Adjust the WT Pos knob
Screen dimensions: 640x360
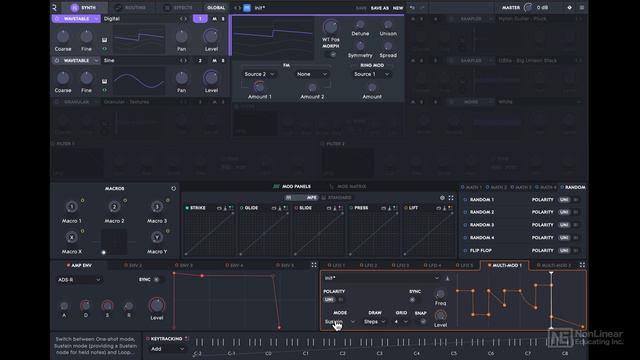330,27
